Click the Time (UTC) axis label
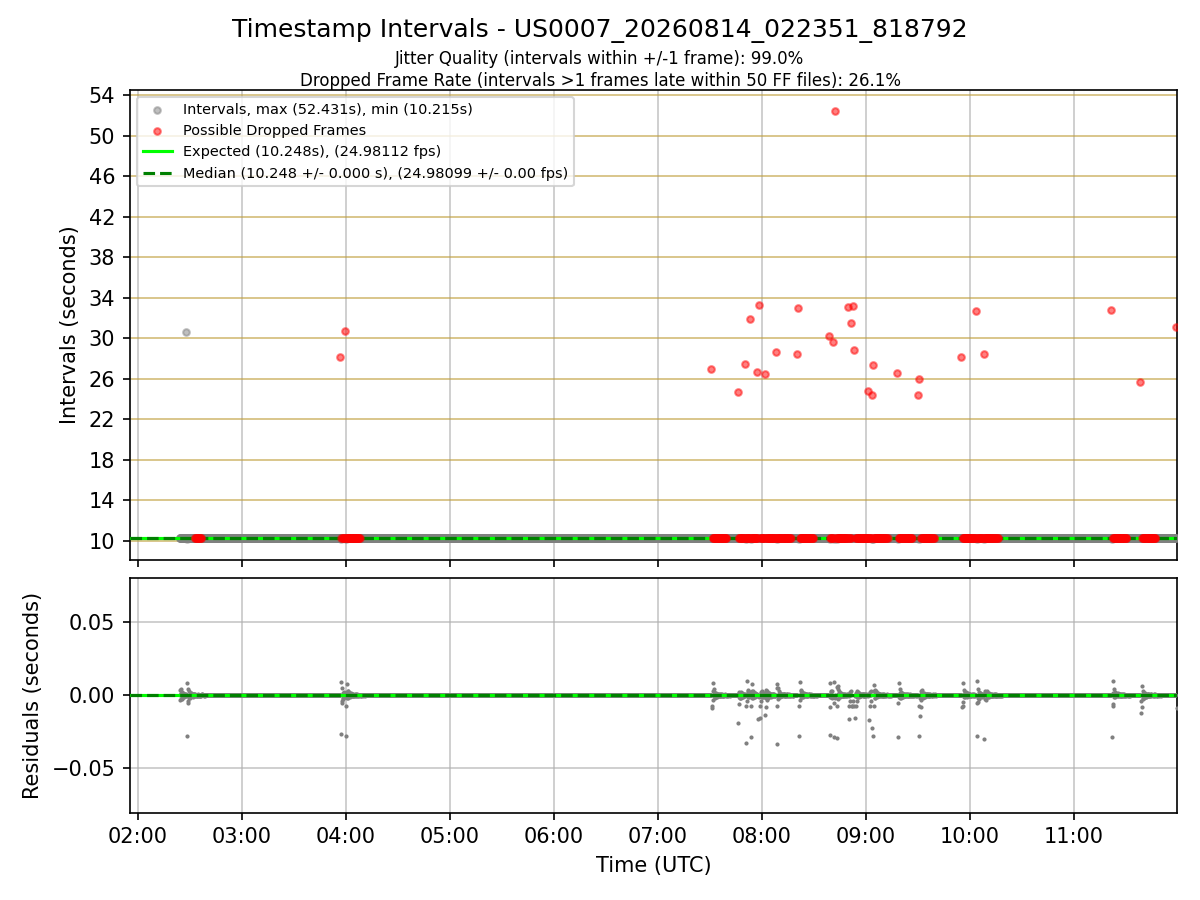The height and width of the screenshot is (900, 1200). tap(654, 865)
